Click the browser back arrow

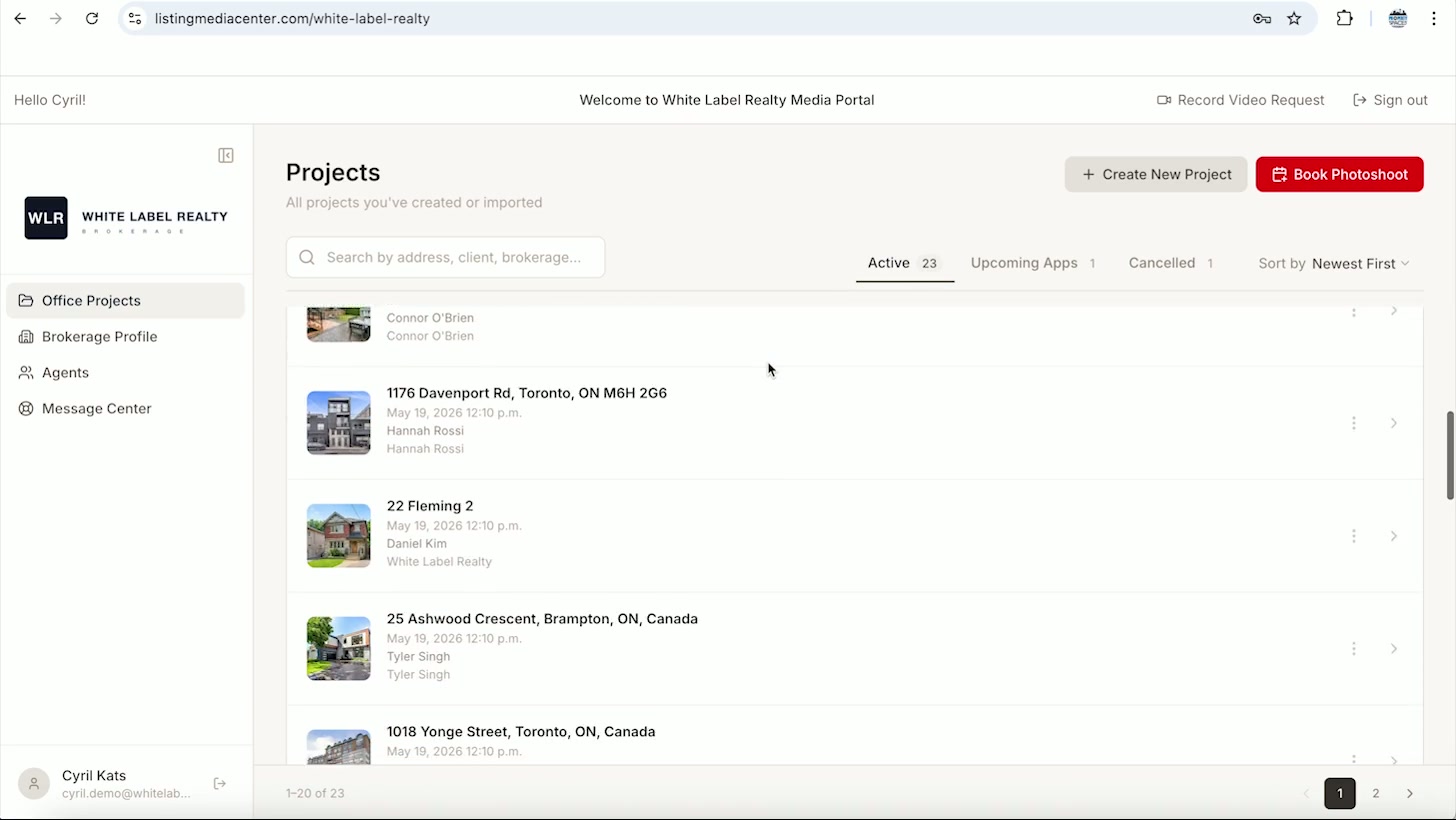coord(20,18)
